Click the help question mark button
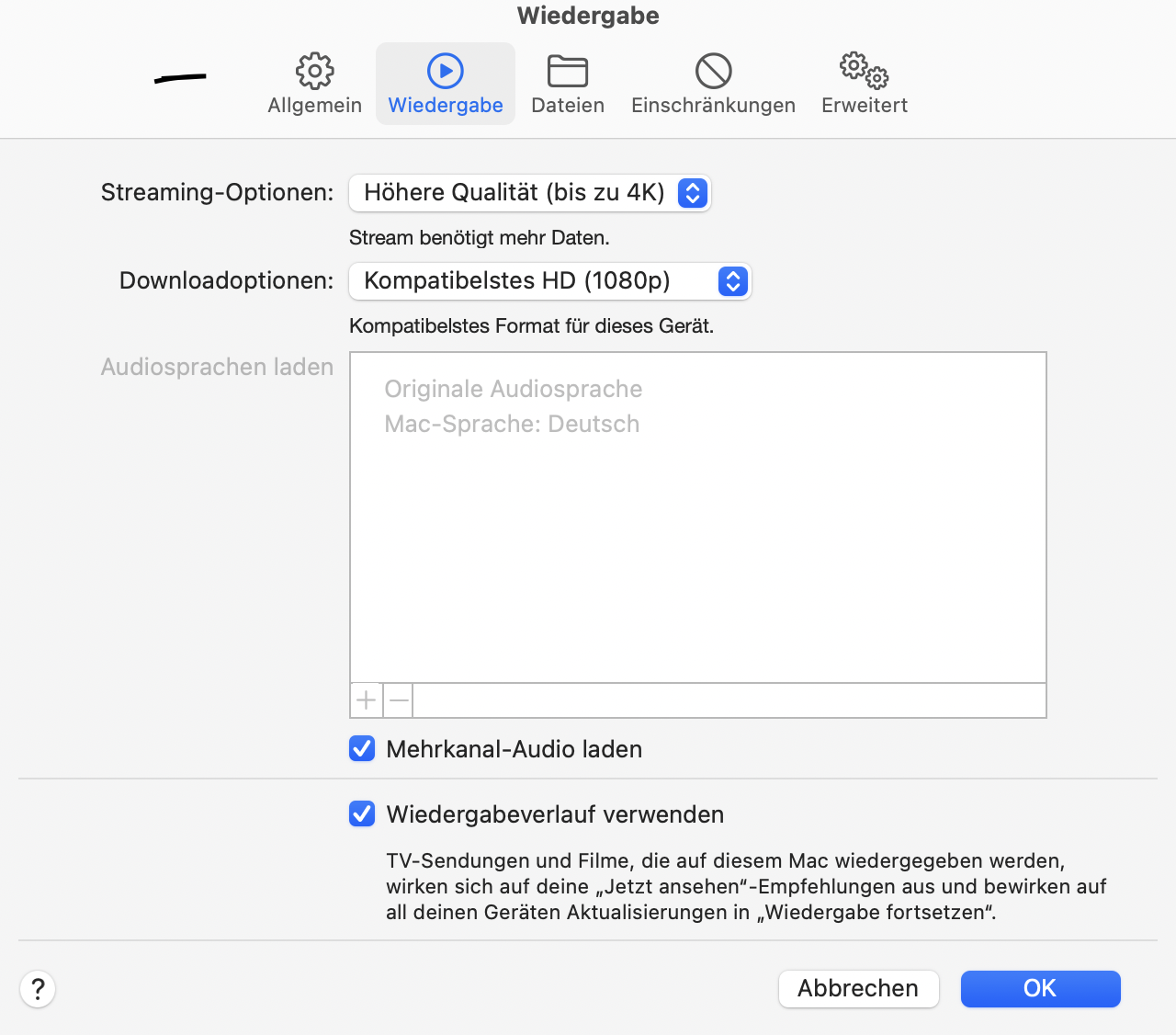This screenshot has width=1176, height=1035. [38, 989]
